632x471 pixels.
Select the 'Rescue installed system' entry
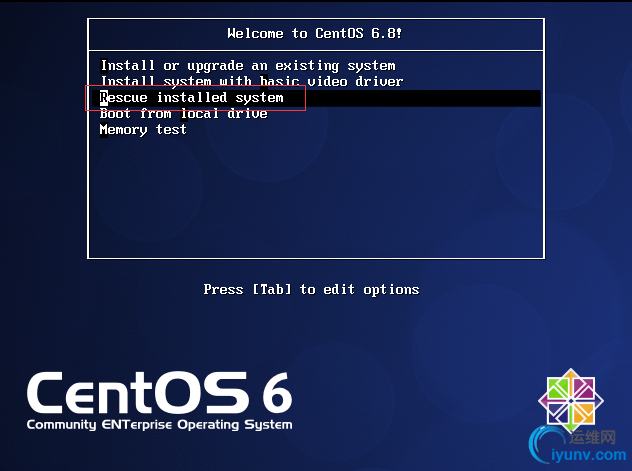316,98
